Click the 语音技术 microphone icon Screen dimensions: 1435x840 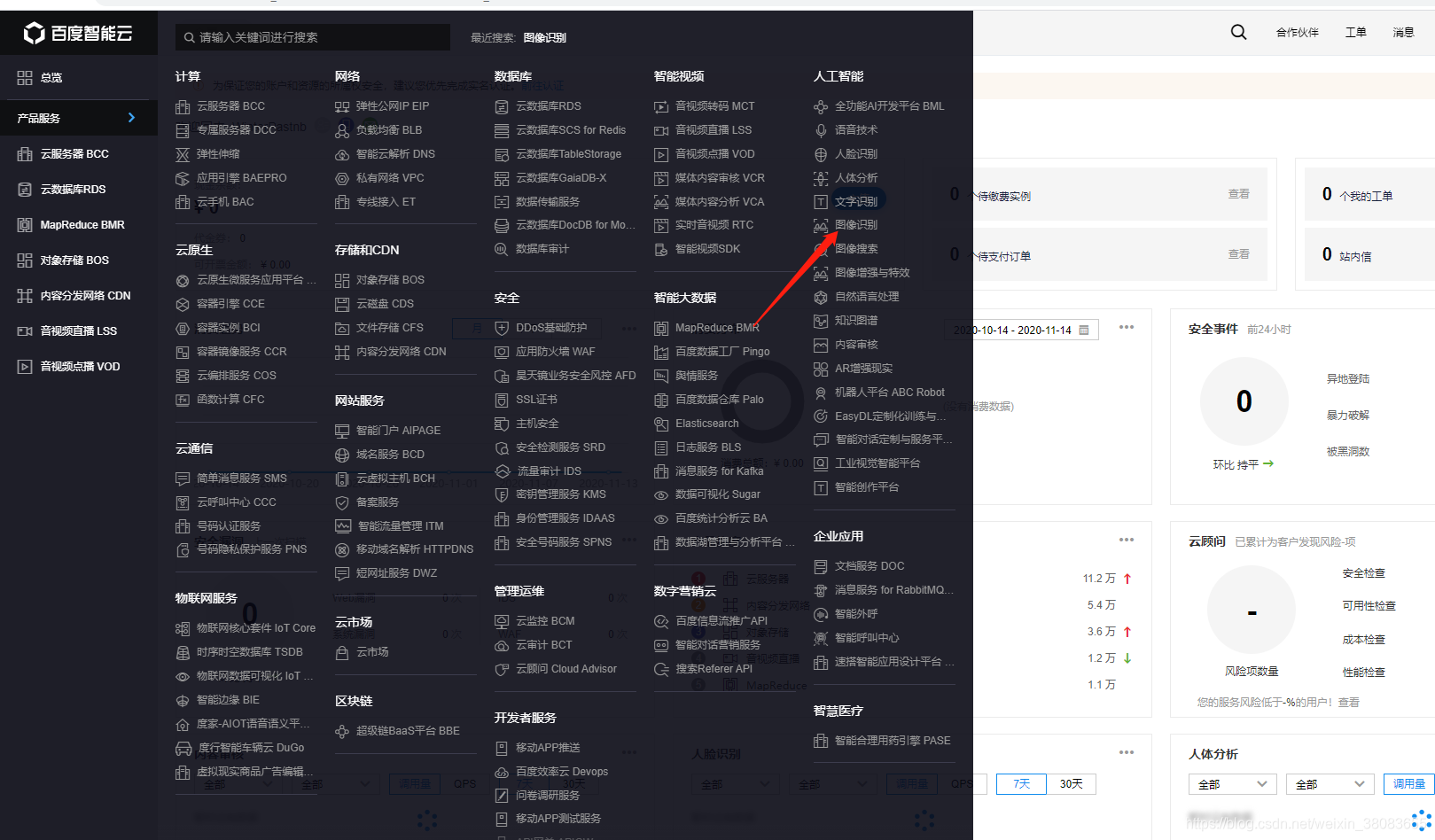click(821, 130)
